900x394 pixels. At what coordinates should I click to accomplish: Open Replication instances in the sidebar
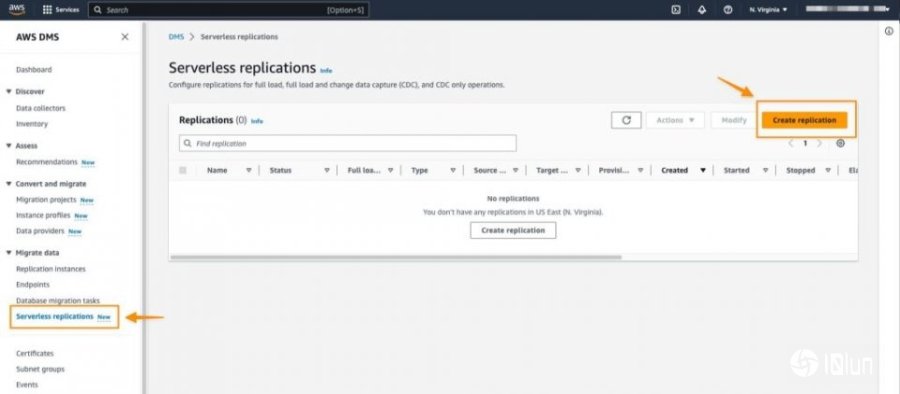click(51, 269)
